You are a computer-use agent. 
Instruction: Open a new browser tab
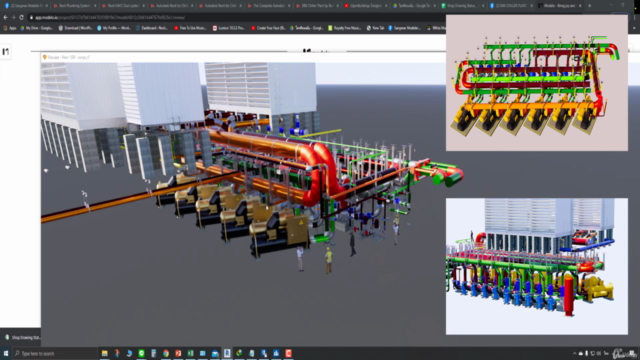[590, 6]
